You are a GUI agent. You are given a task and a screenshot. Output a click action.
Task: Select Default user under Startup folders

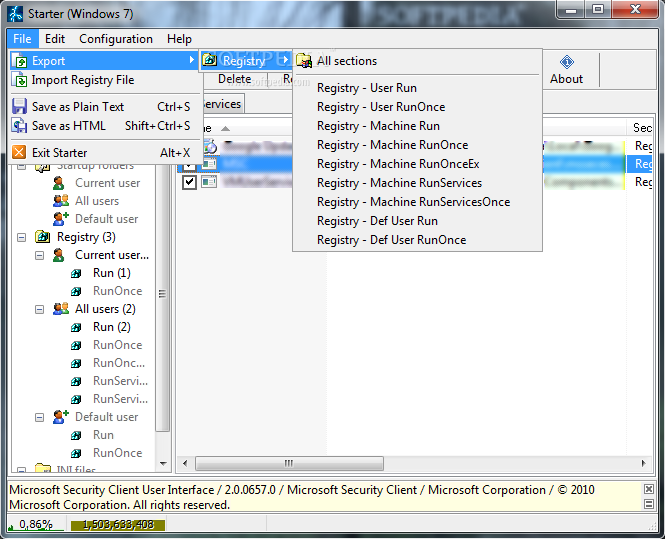click(x=106, y=219)
